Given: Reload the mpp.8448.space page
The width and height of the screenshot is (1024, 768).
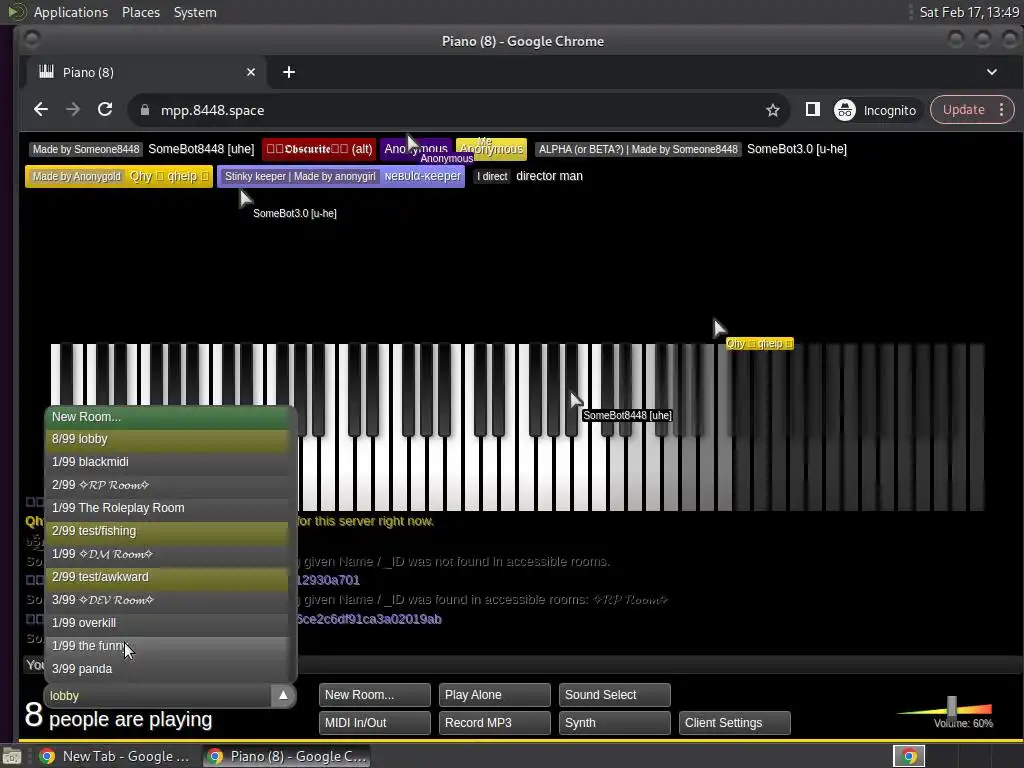Looking at the screenshot, I should (104, 110).
